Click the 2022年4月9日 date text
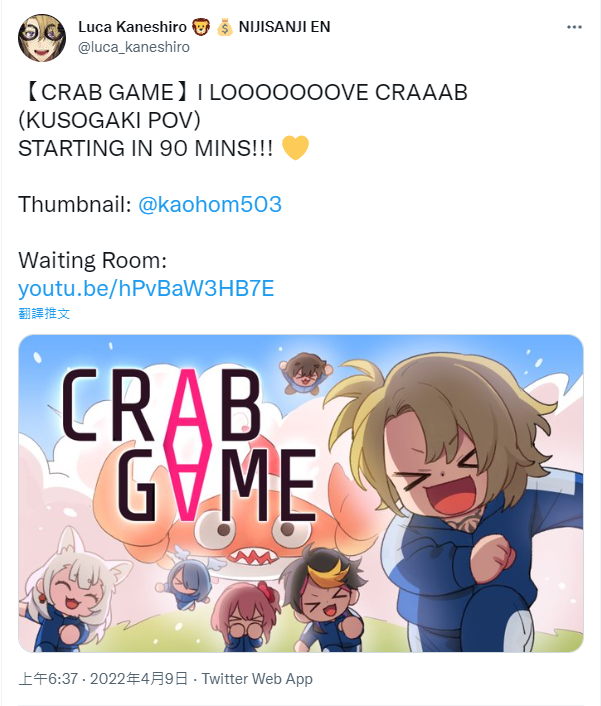Screen dimensions: 601x706 139,679
